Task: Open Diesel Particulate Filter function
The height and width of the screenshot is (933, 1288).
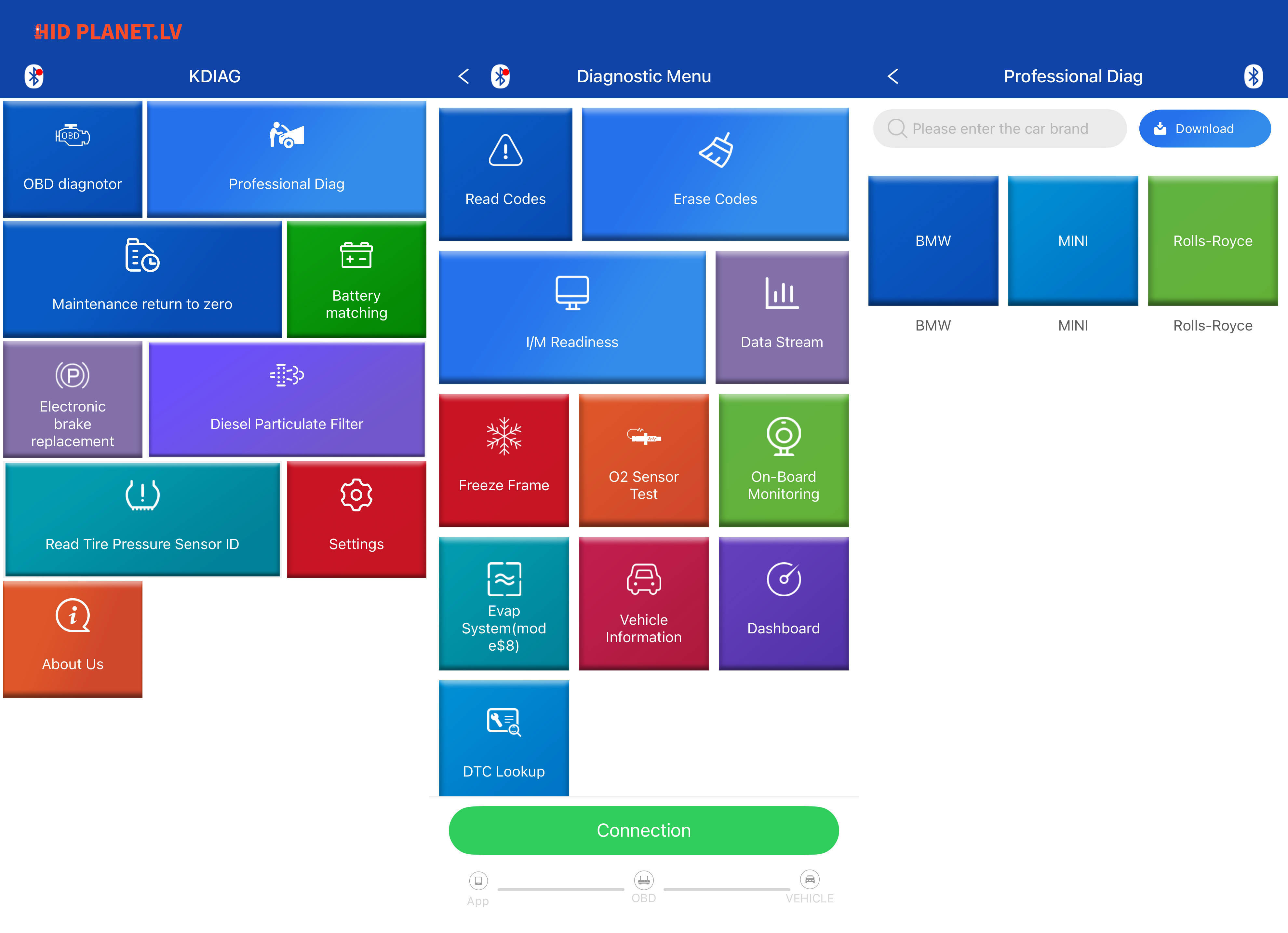Action: (x=286, y=399)
